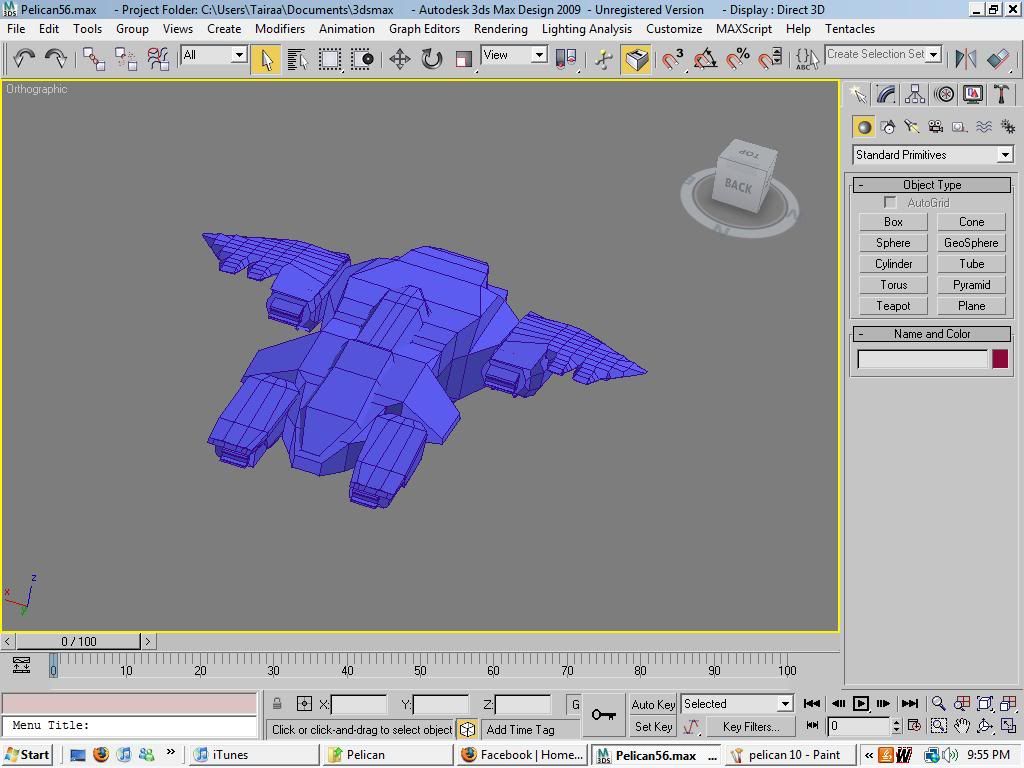The height and width of the screenshot is (768, 1024).
Task: Open the Select by Name list icon
Action: 298,59
